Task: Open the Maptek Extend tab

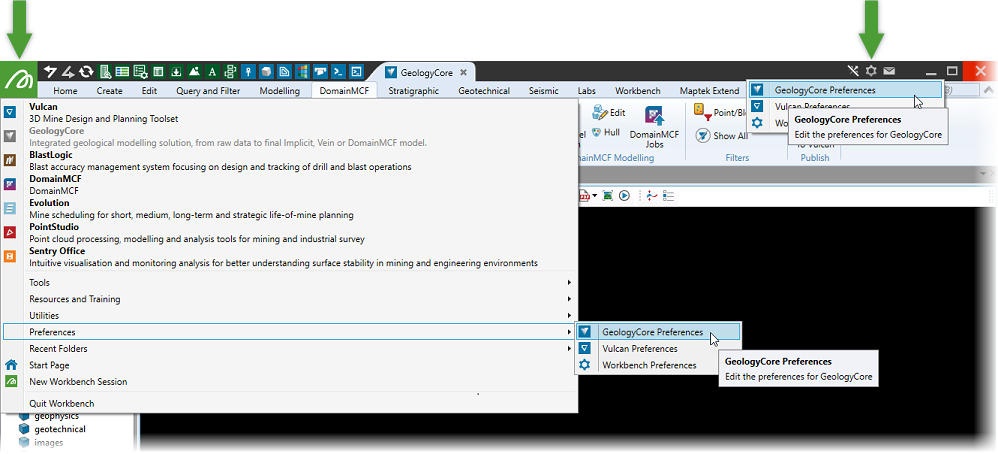Action: click(x=709, y=91)
